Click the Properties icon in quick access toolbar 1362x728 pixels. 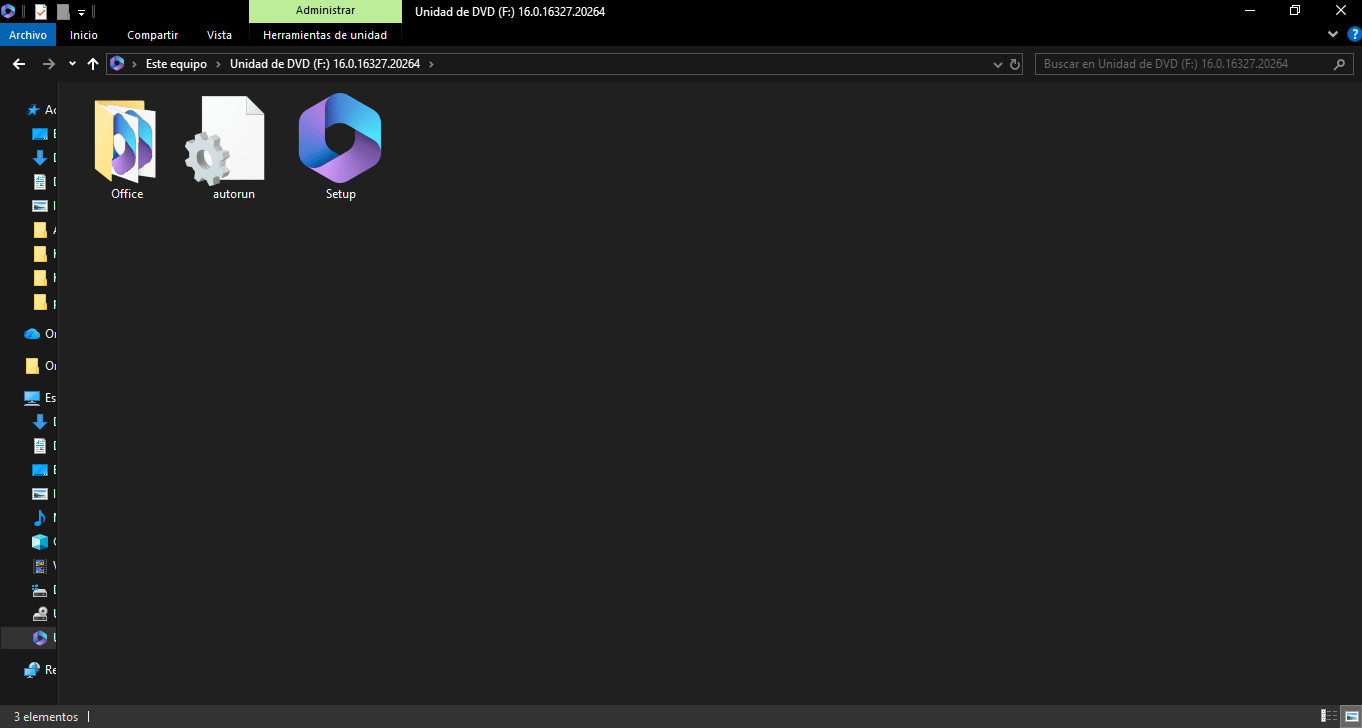(41, 12)
